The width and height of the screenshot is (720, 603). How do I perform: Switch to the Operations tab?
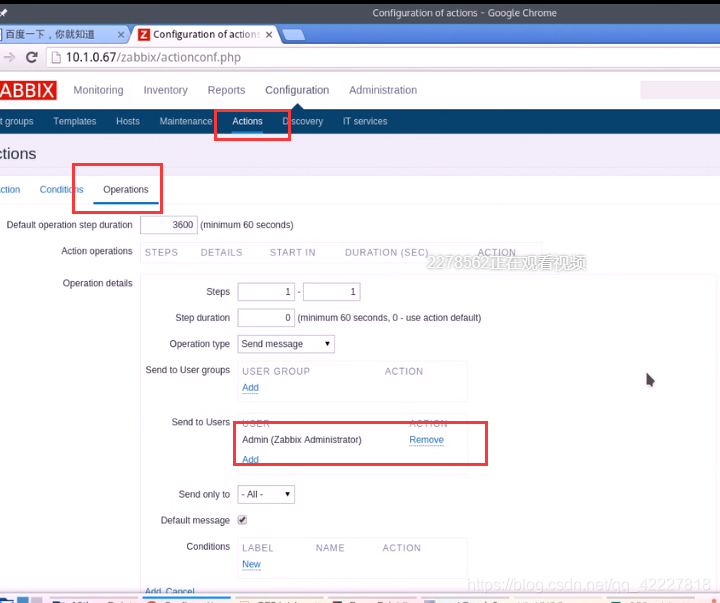click(126, 190)
